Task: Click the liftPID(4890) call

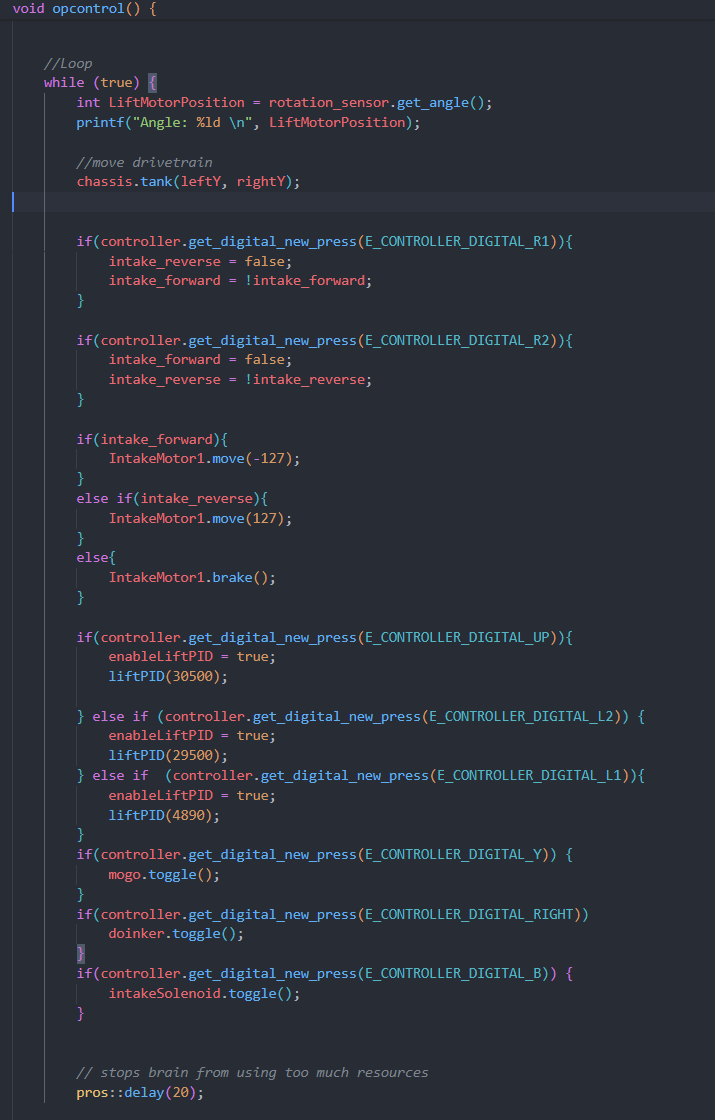Action: coord(164,815)
